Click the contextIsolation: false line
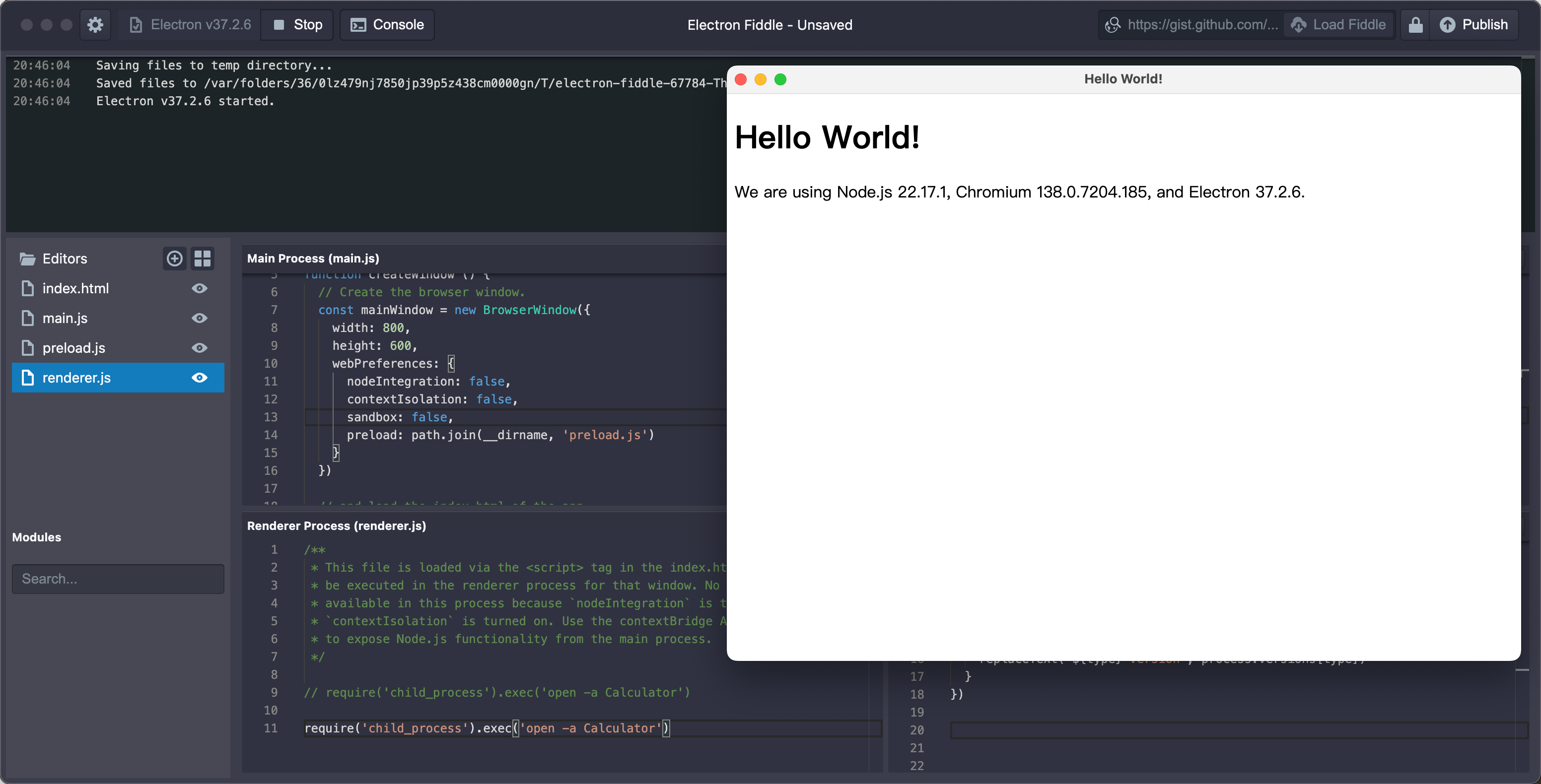The width and height of the screenshot is (1541, 784). (432, 399)
